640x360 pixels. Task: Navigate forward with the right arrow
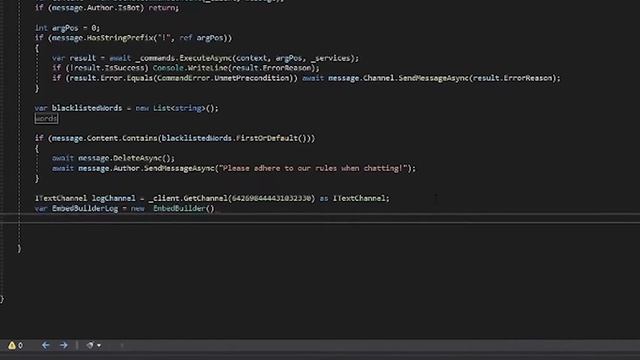pyautogui.click(x=64, y=345)
